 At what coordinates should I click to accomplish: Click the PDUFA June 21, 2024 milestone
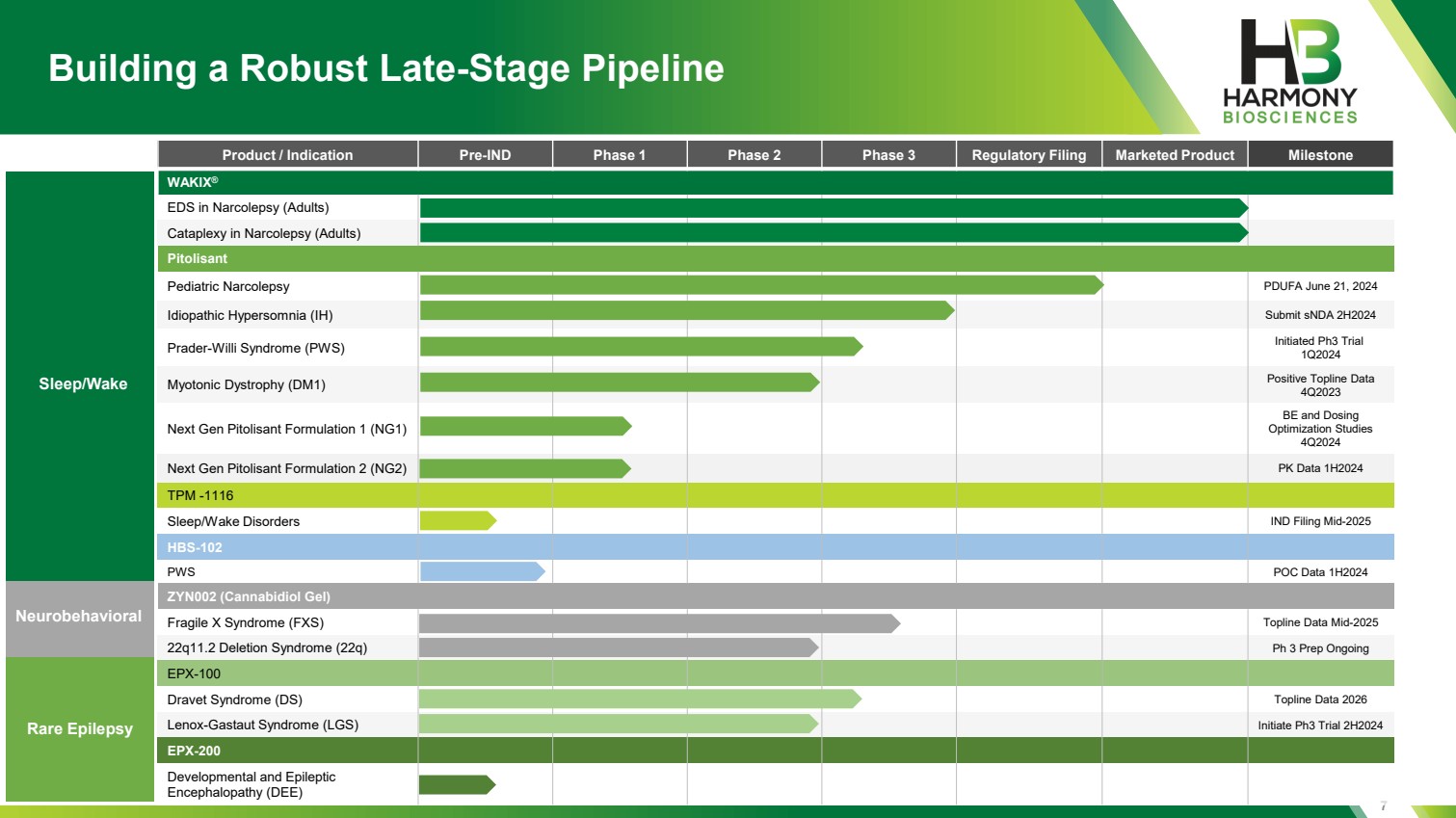[x=1320, y=286]
